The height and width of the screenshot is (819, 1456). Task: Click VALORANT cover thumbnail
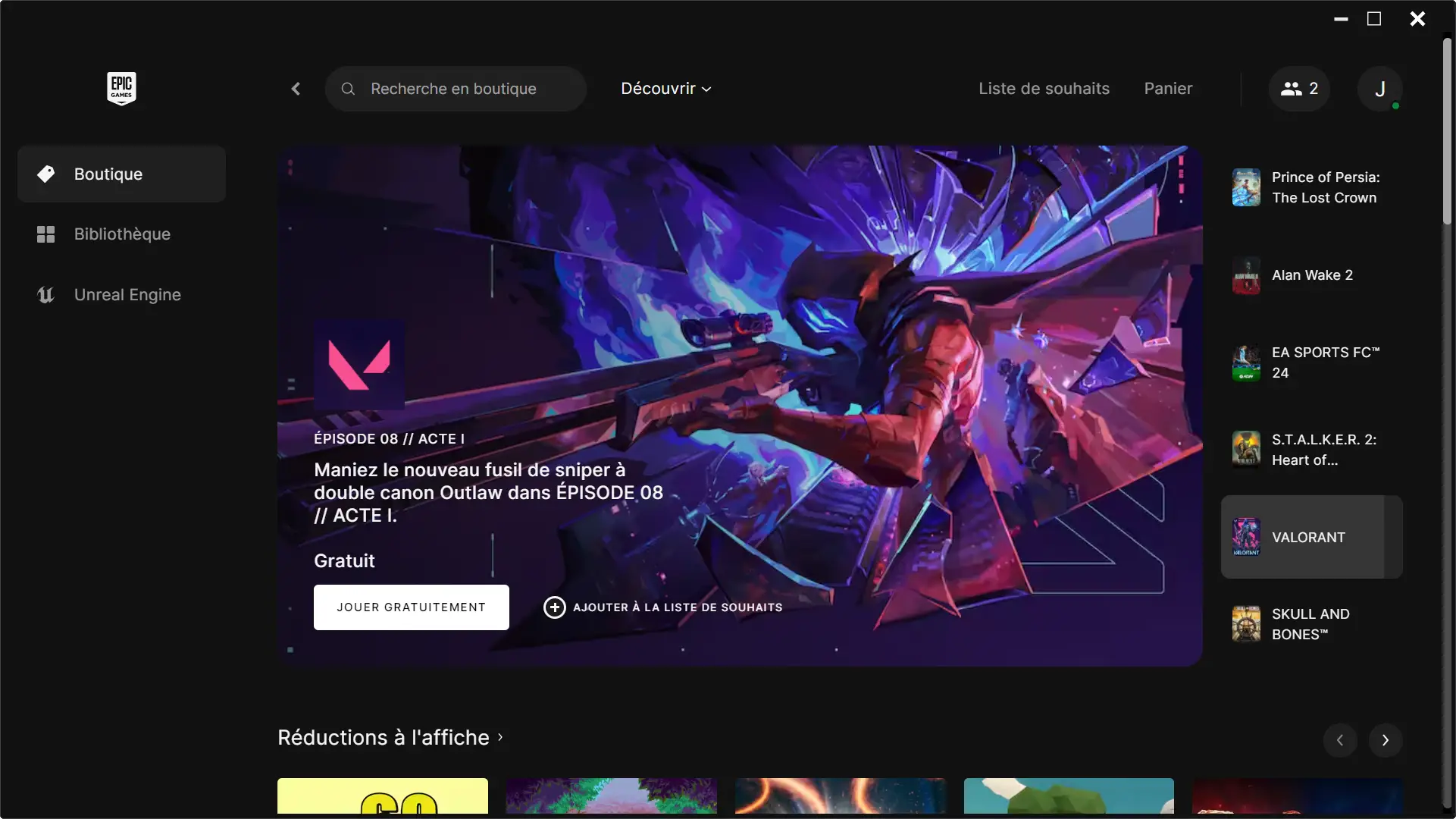[1246, 537]
